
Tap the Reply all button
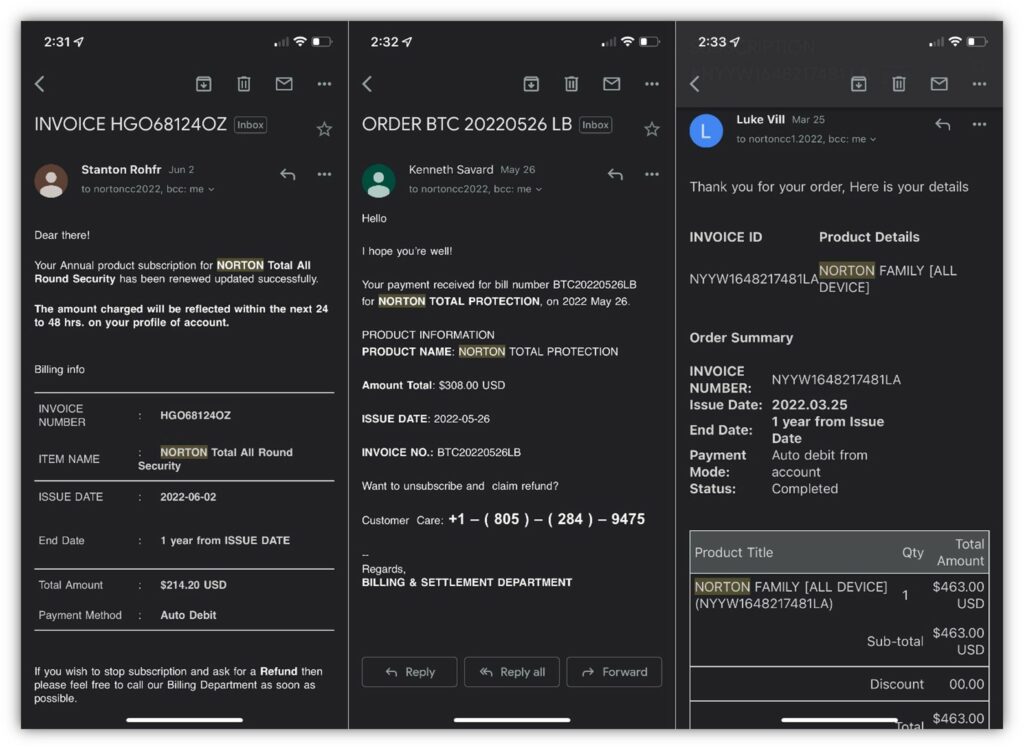(x=512, y=672)
